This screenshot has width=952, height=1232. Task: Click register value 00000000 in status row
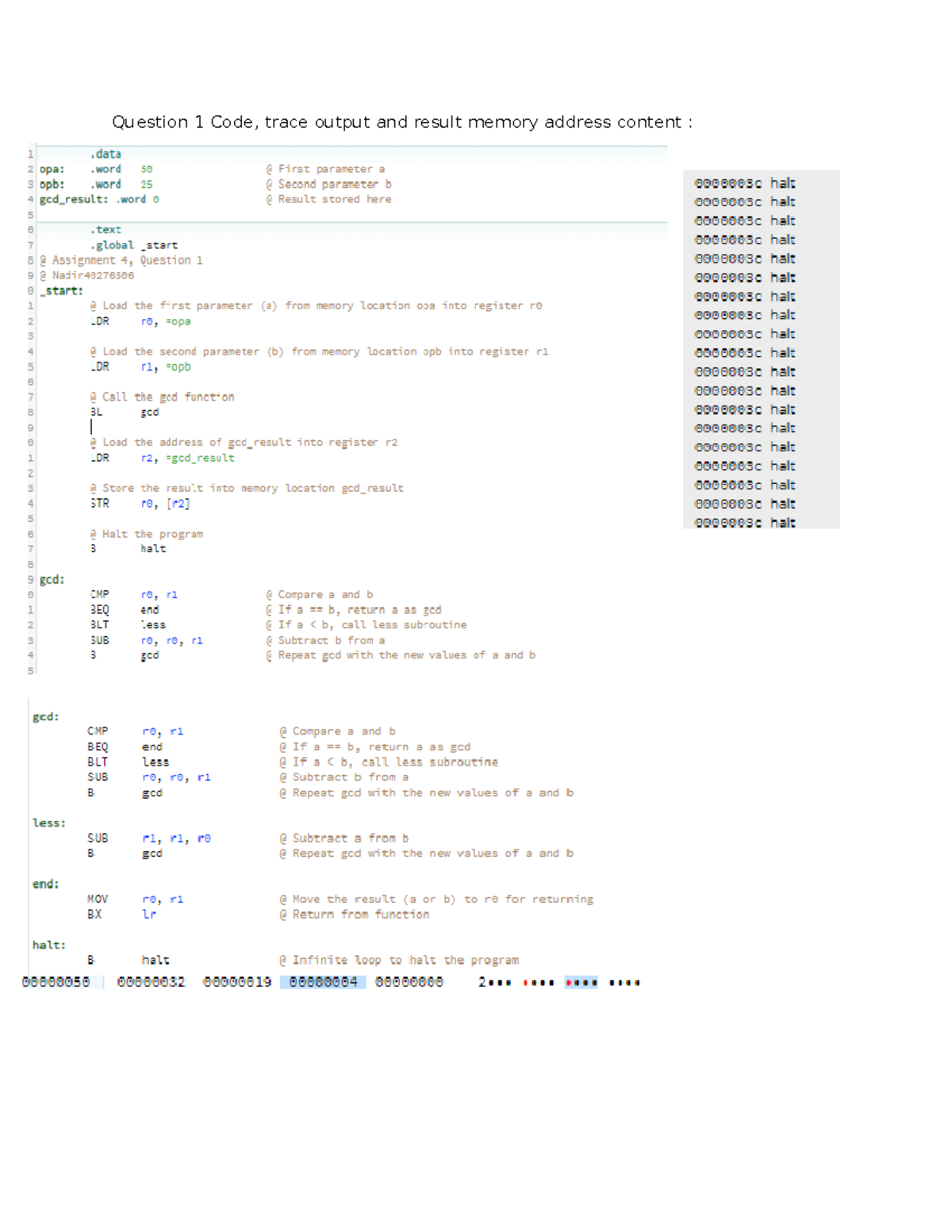[410, 981]
